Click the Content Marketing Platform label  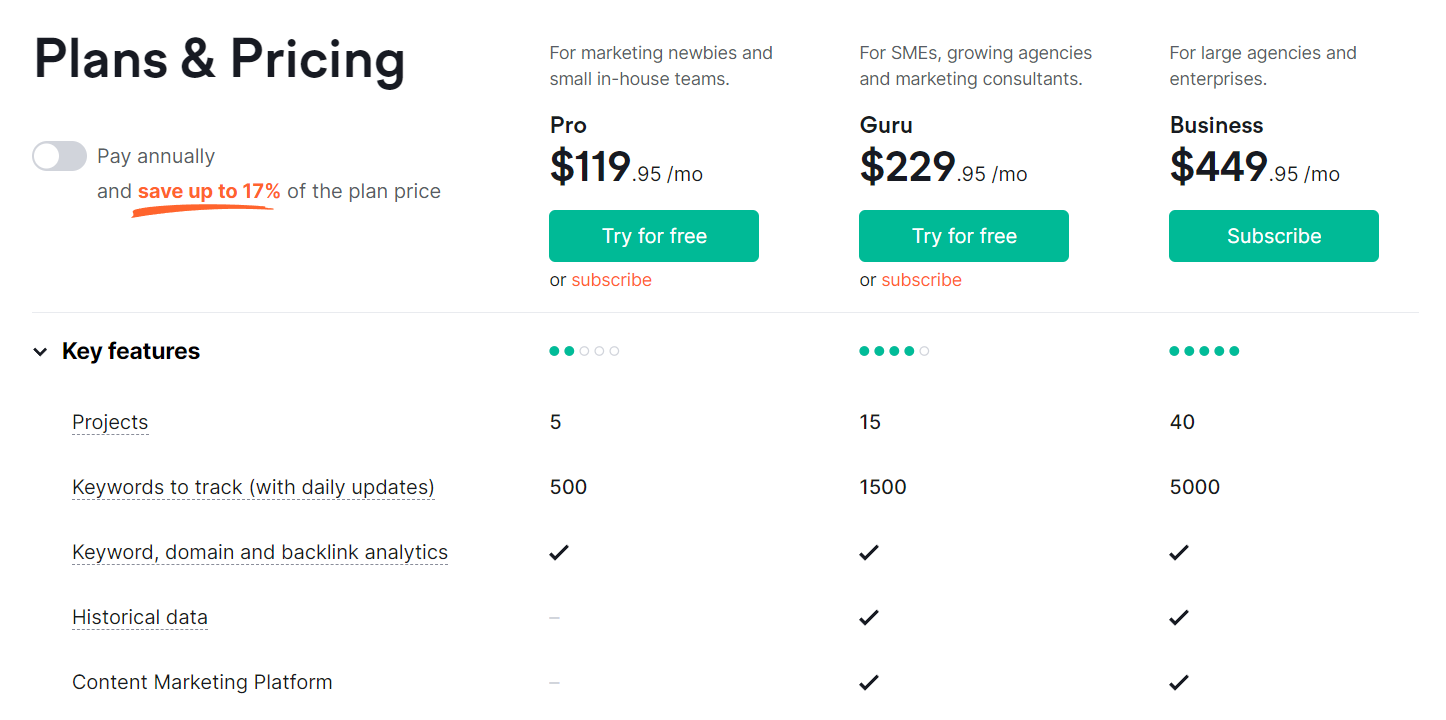pos(202,682)
